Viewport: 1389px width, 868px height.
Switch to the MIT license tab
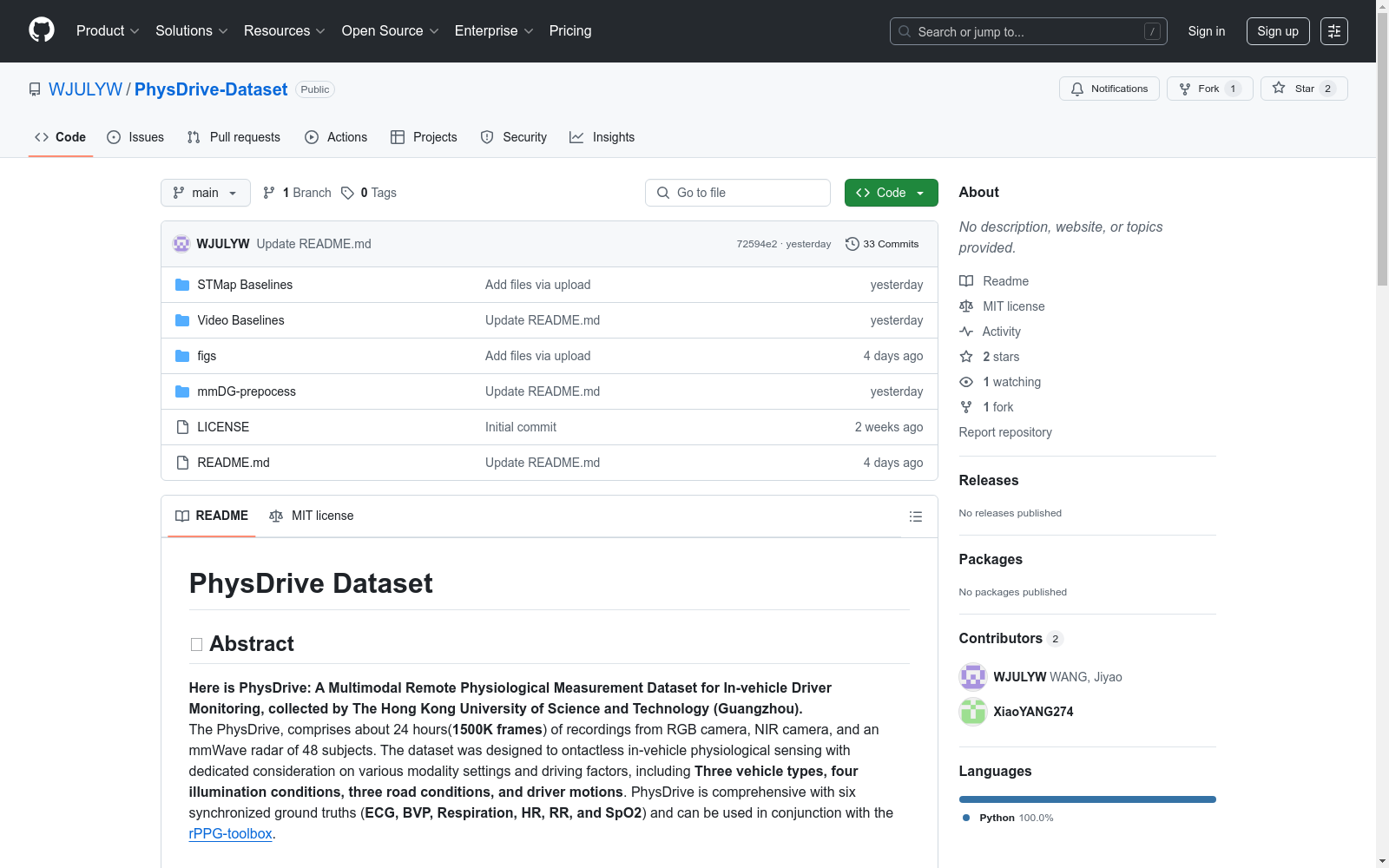click(312, 516)
